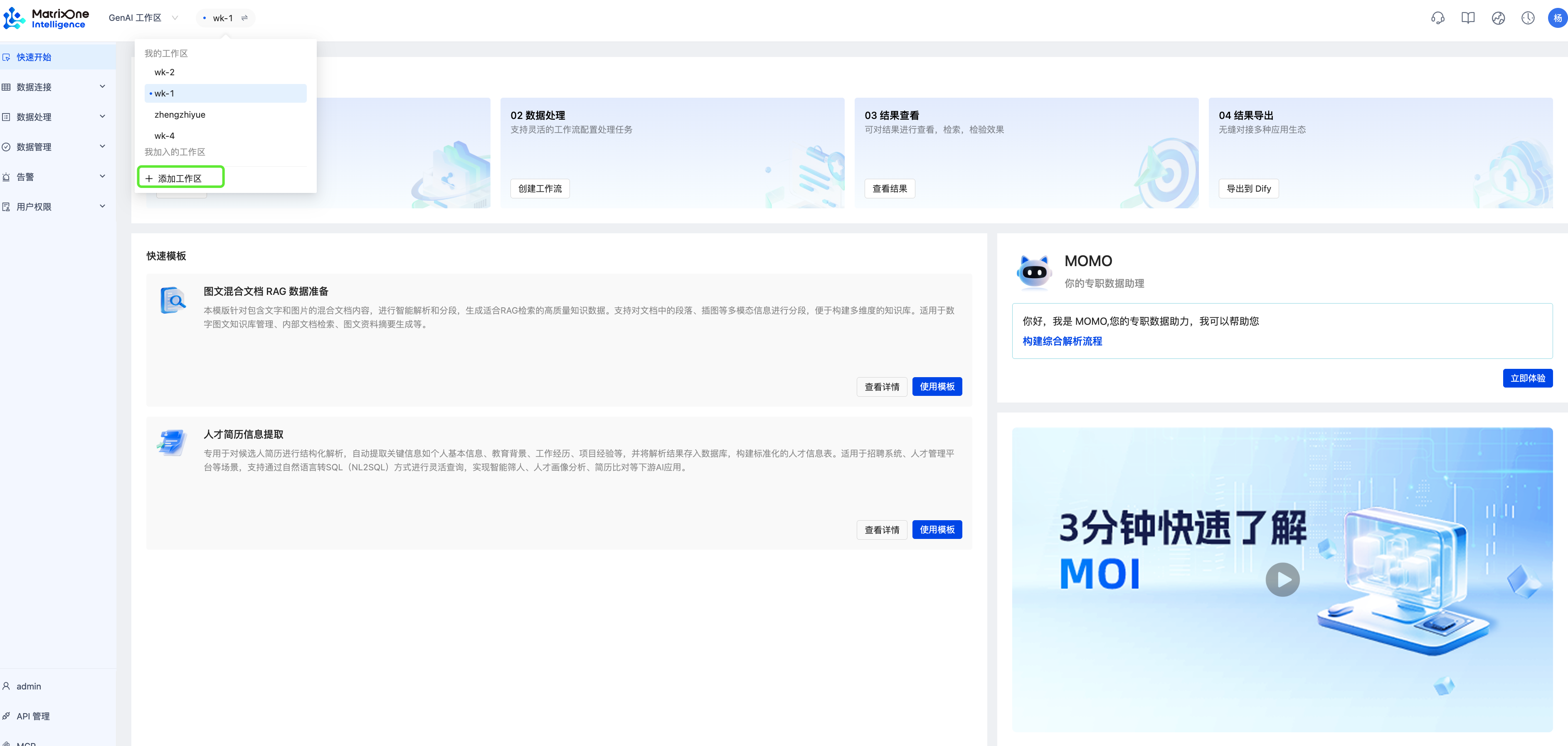
Task: Click the clock history icon
Action: [1528, 18]
